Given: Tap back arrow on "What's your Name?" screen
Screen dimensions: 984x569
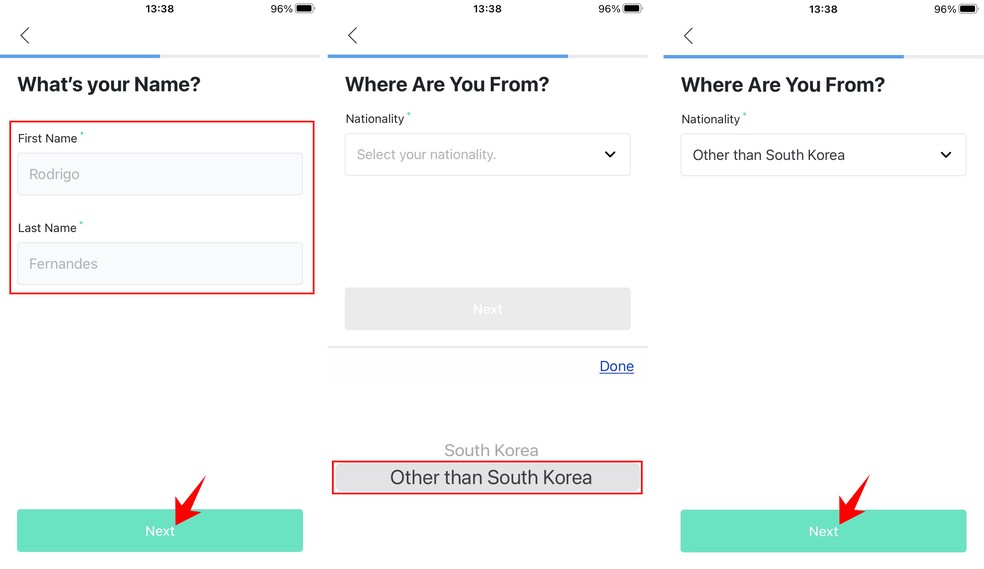Looking at the screenshot, I should (25, 36).
